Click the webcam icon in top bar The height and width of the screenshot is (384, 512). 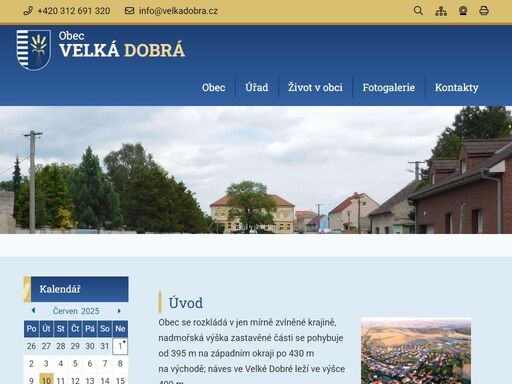pos(463,11)
